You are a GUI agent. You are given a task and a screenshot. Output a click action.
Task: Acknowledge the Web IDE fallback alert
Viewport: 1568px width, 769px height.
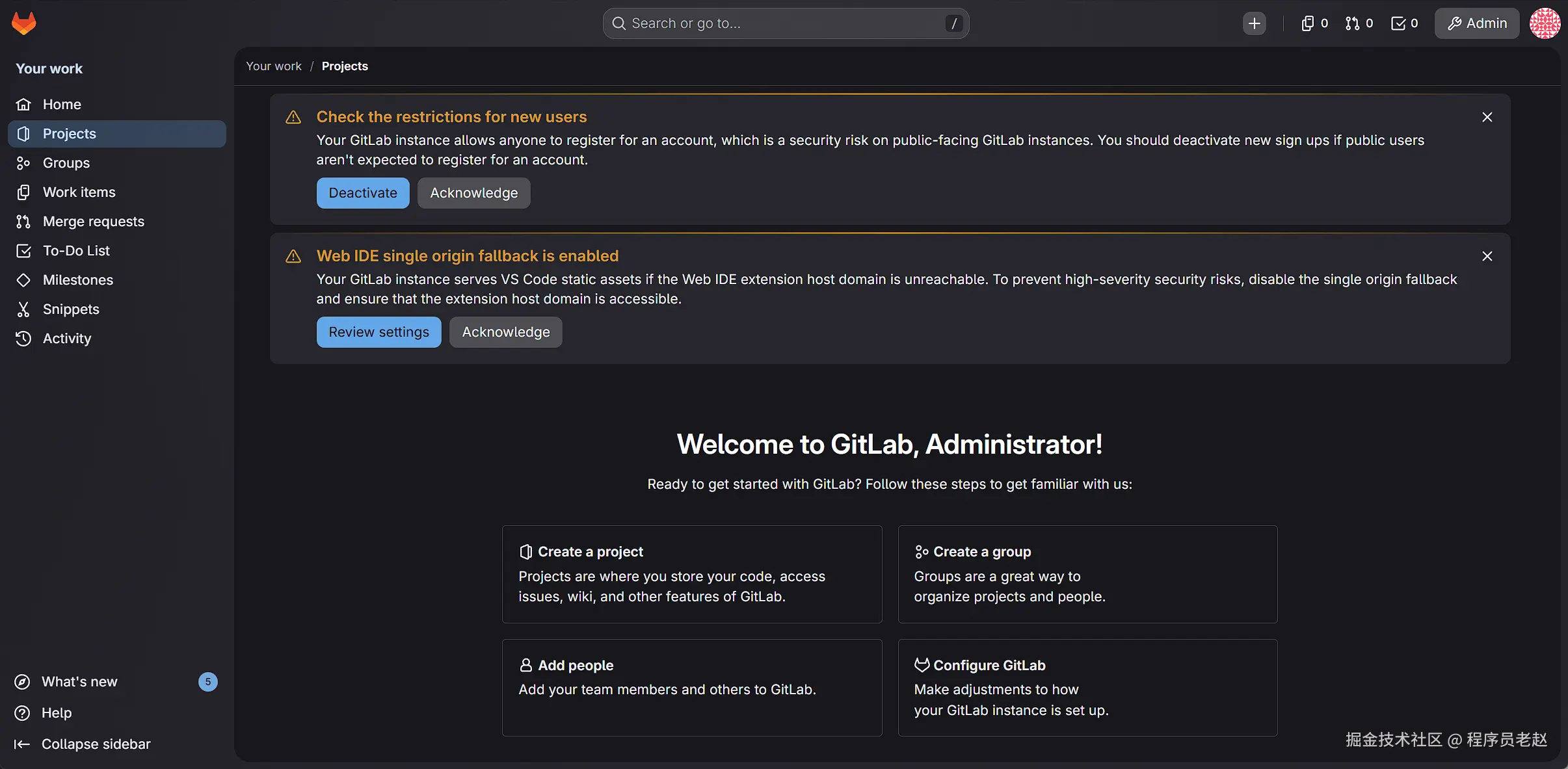click(x=506, y=332)
